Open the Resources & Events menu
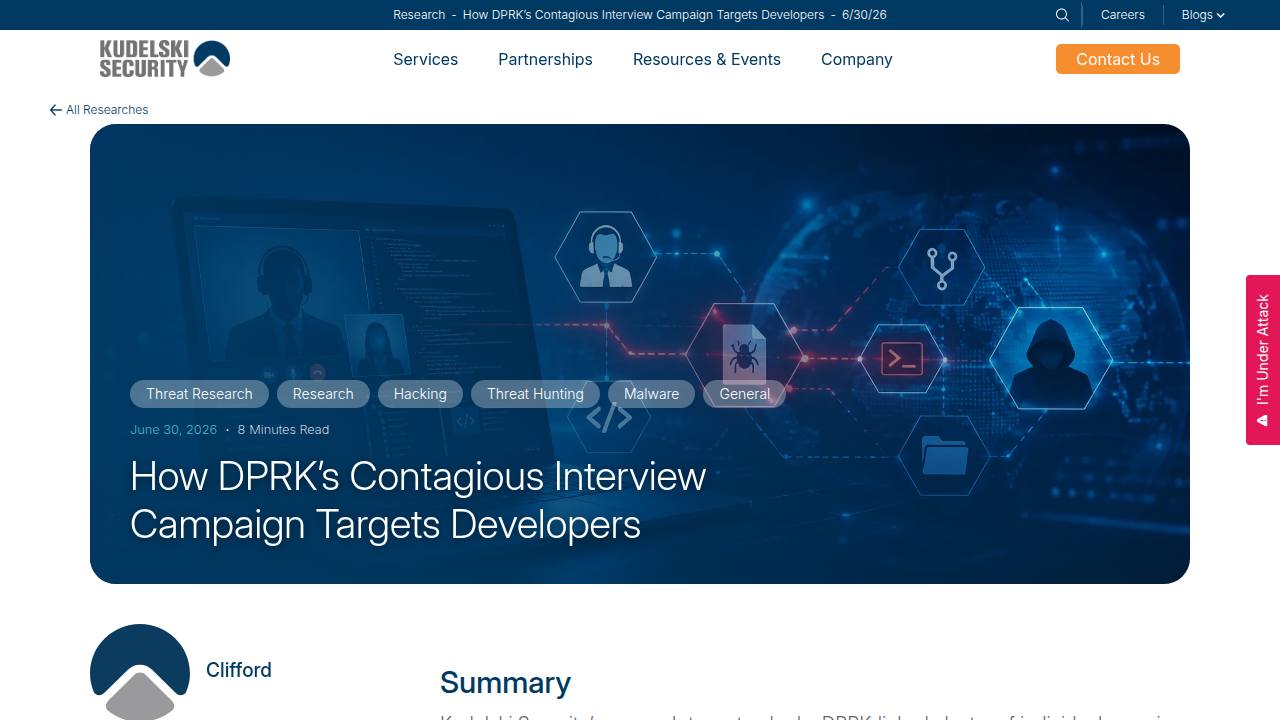This screenshot has height=720, width=1280. 707,59
